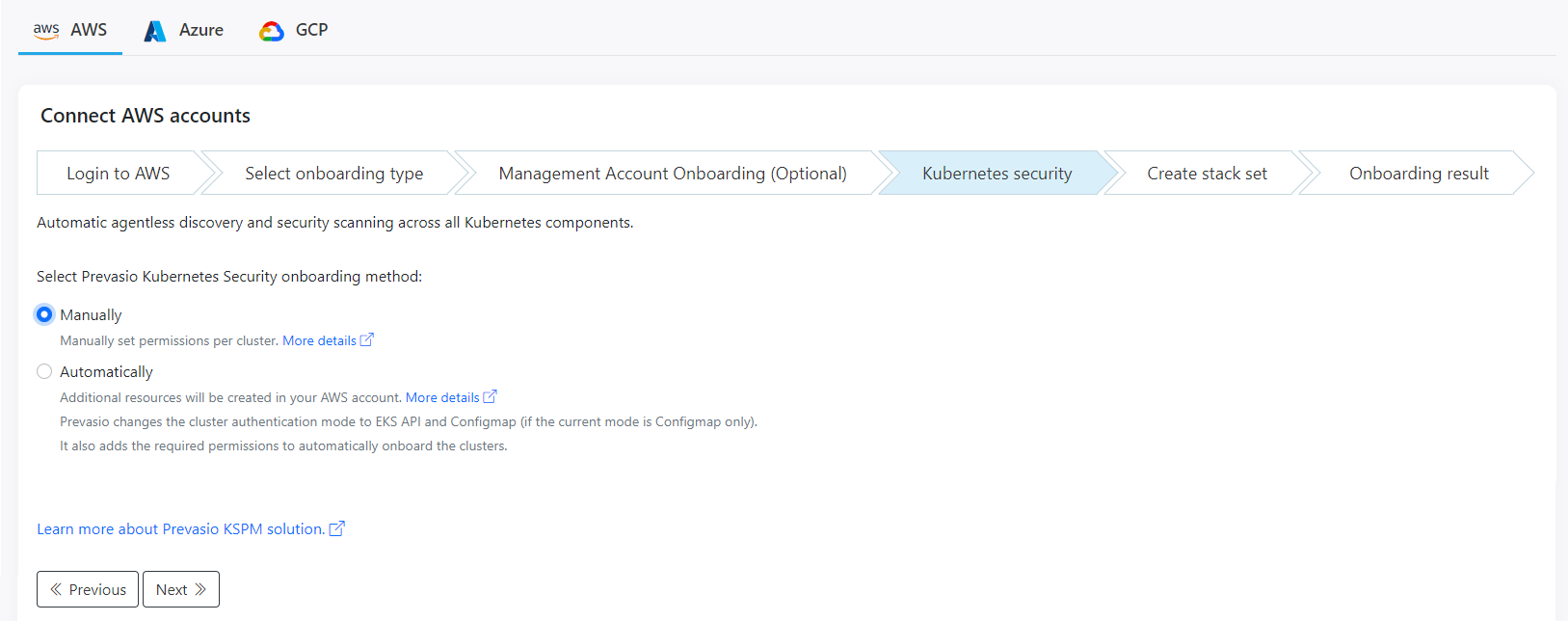Click the Manually option label

[x=91, y=315]
